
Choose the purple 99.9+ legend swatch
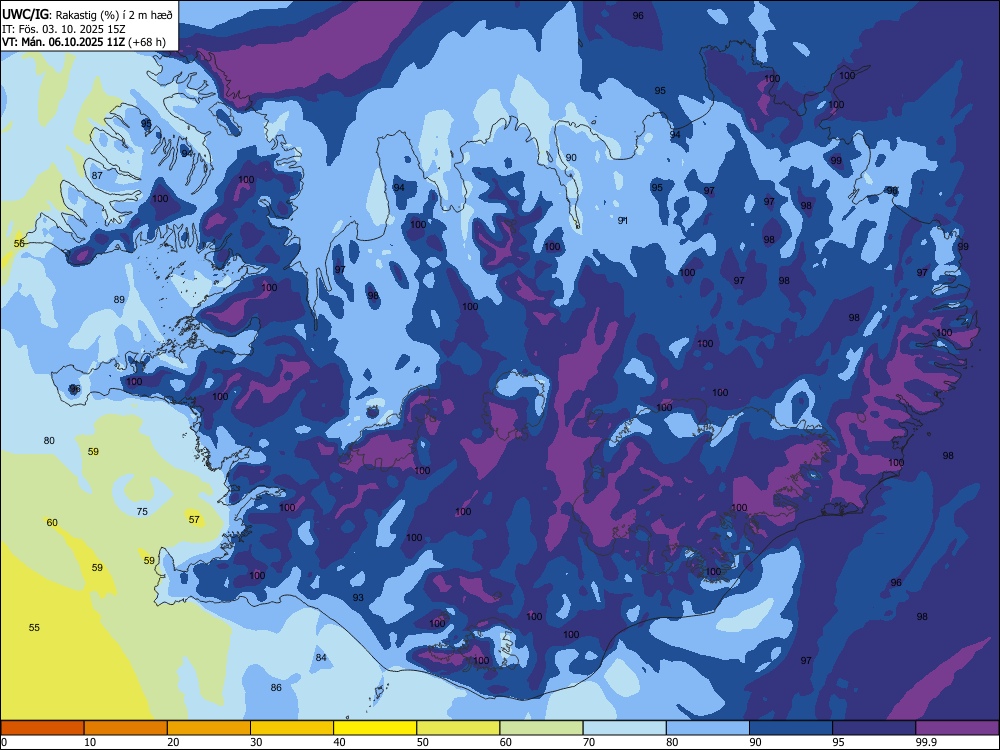[957, 728]
